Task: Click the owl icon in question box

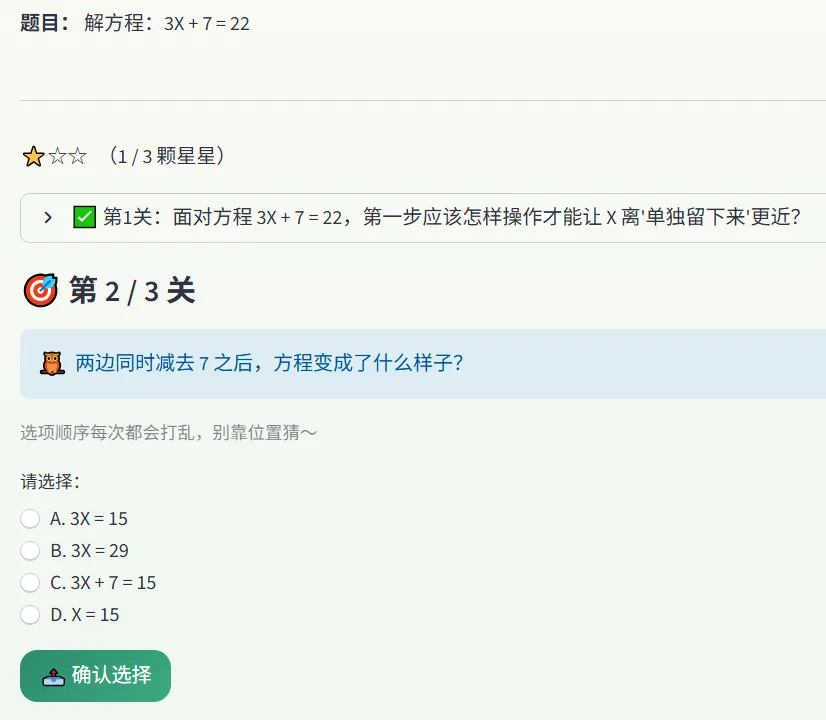Action: pos(52,363)
